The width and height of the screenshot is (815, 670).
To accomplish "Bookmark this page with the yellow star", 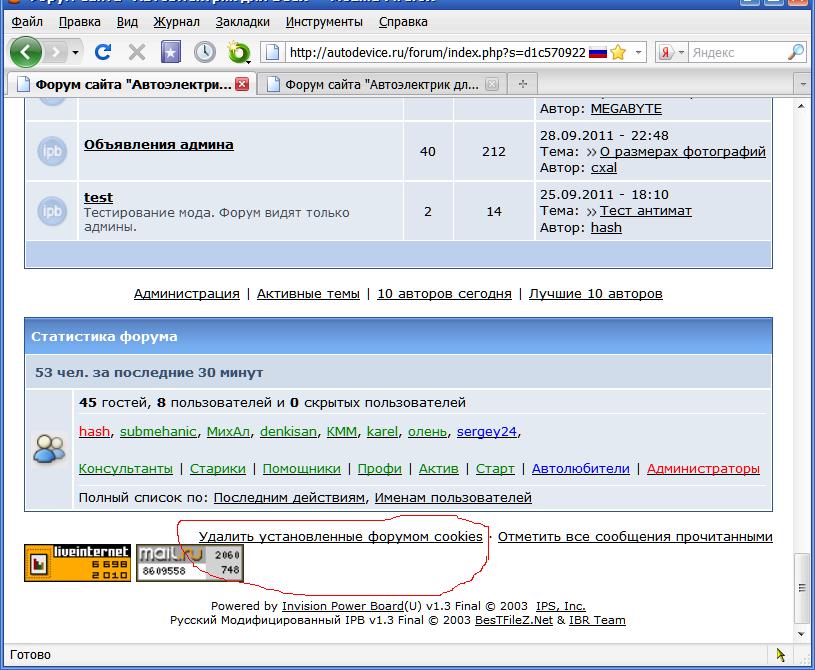I will click(x=619, y=52).
